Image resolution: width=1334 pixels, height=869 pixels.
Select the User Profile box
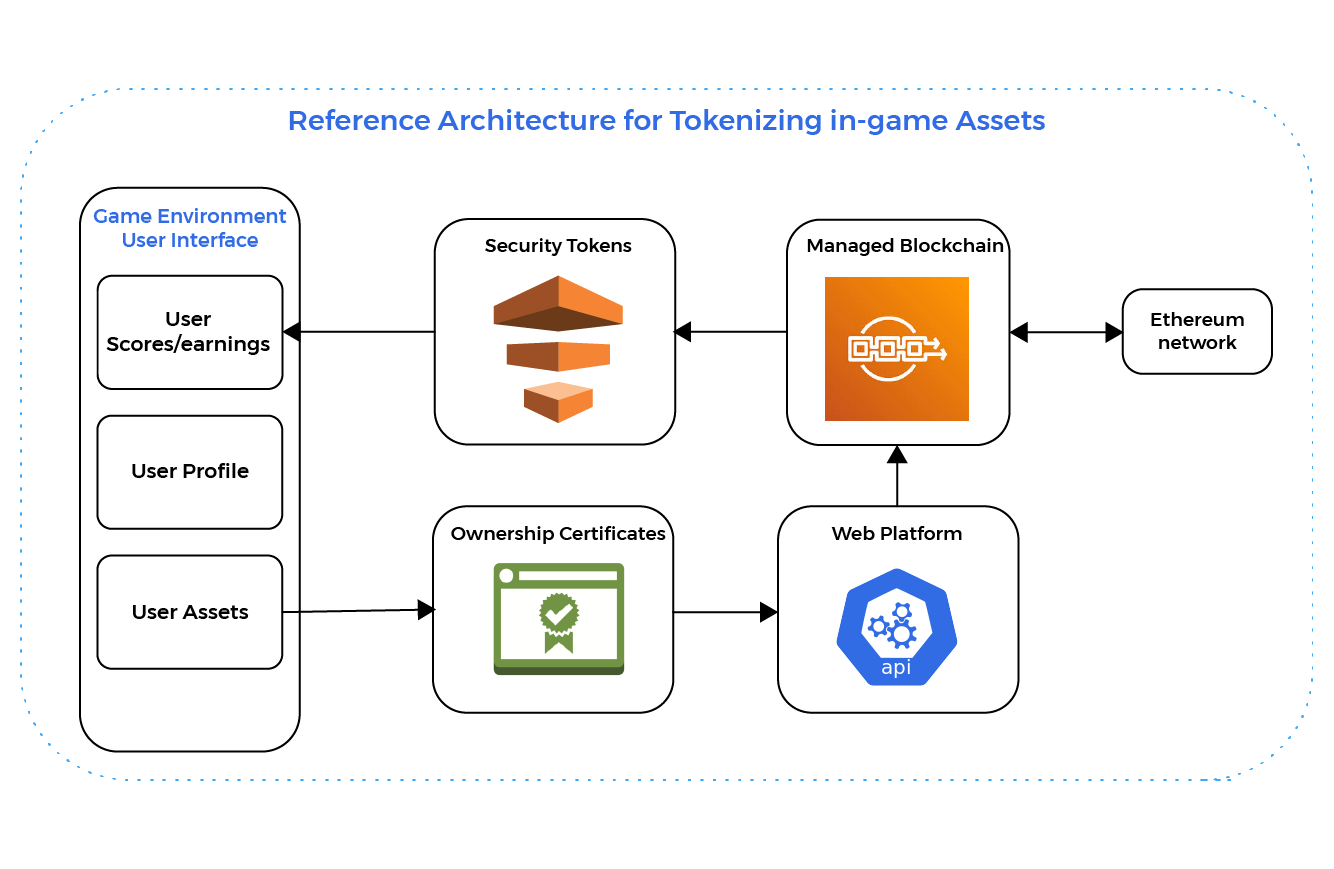point(190,472)
